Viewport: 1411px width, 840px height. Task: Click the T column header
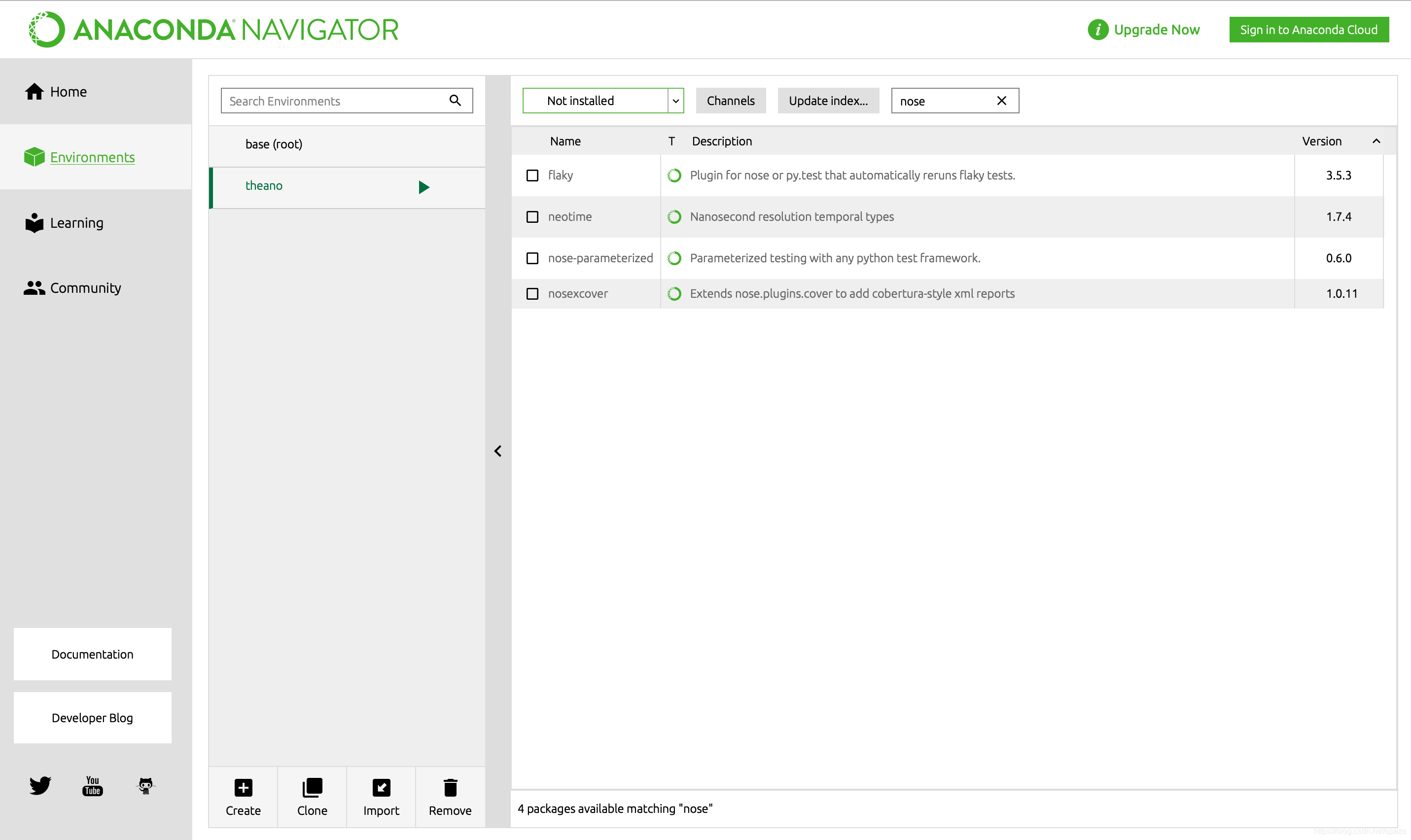point(671,141)
